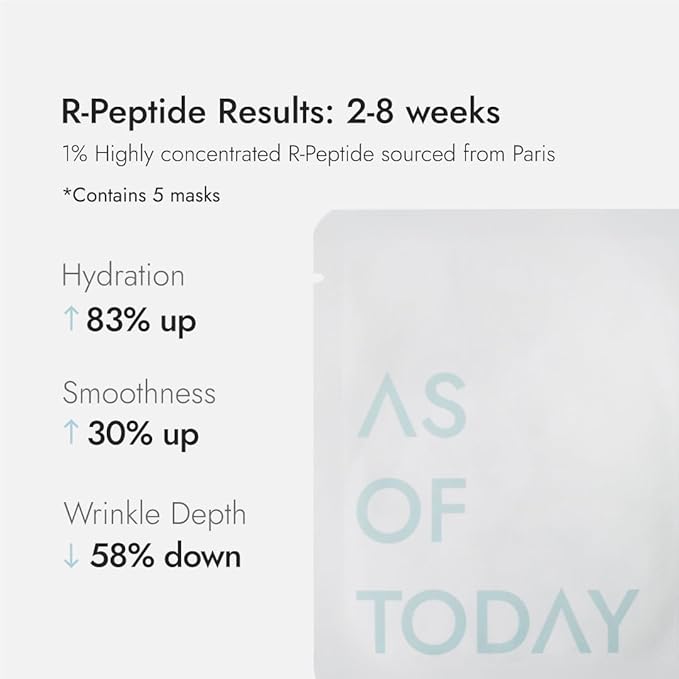Select the "Smoothness" label
679x679 pixels.
(x=138, y=392)
